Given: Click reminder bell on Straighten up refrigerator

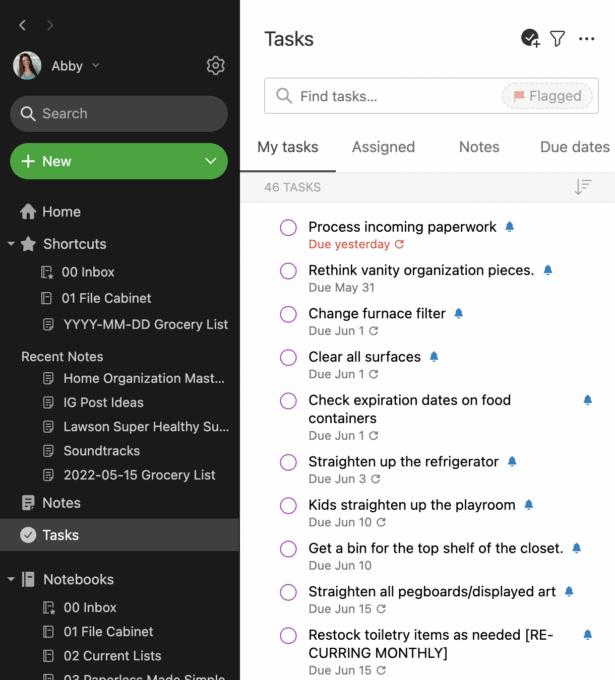Looking at the screenshot, I should click(x=512, y=461).
